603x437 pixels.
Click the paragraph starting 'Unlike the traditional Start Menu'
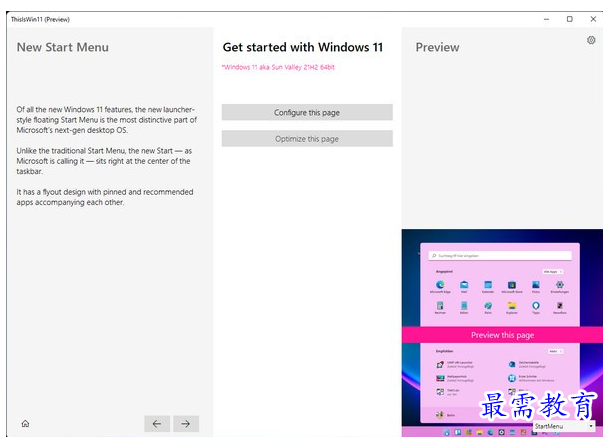[104, 161]
